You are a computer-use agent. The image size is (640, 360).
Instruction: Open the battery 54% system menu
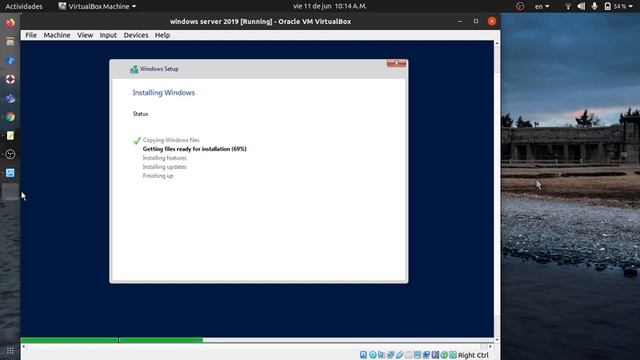(x=618, y=6)
